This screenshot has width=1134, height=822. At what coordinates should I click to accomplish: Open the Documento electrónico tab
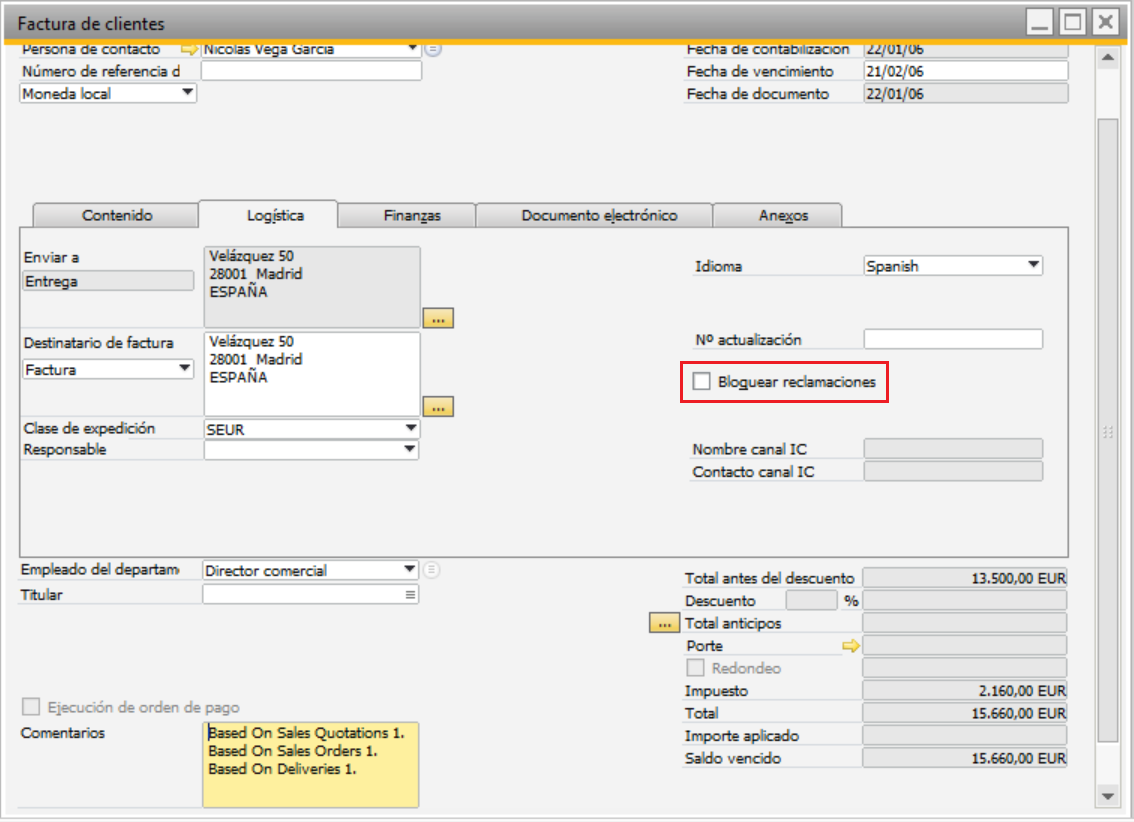pos(599,215)
